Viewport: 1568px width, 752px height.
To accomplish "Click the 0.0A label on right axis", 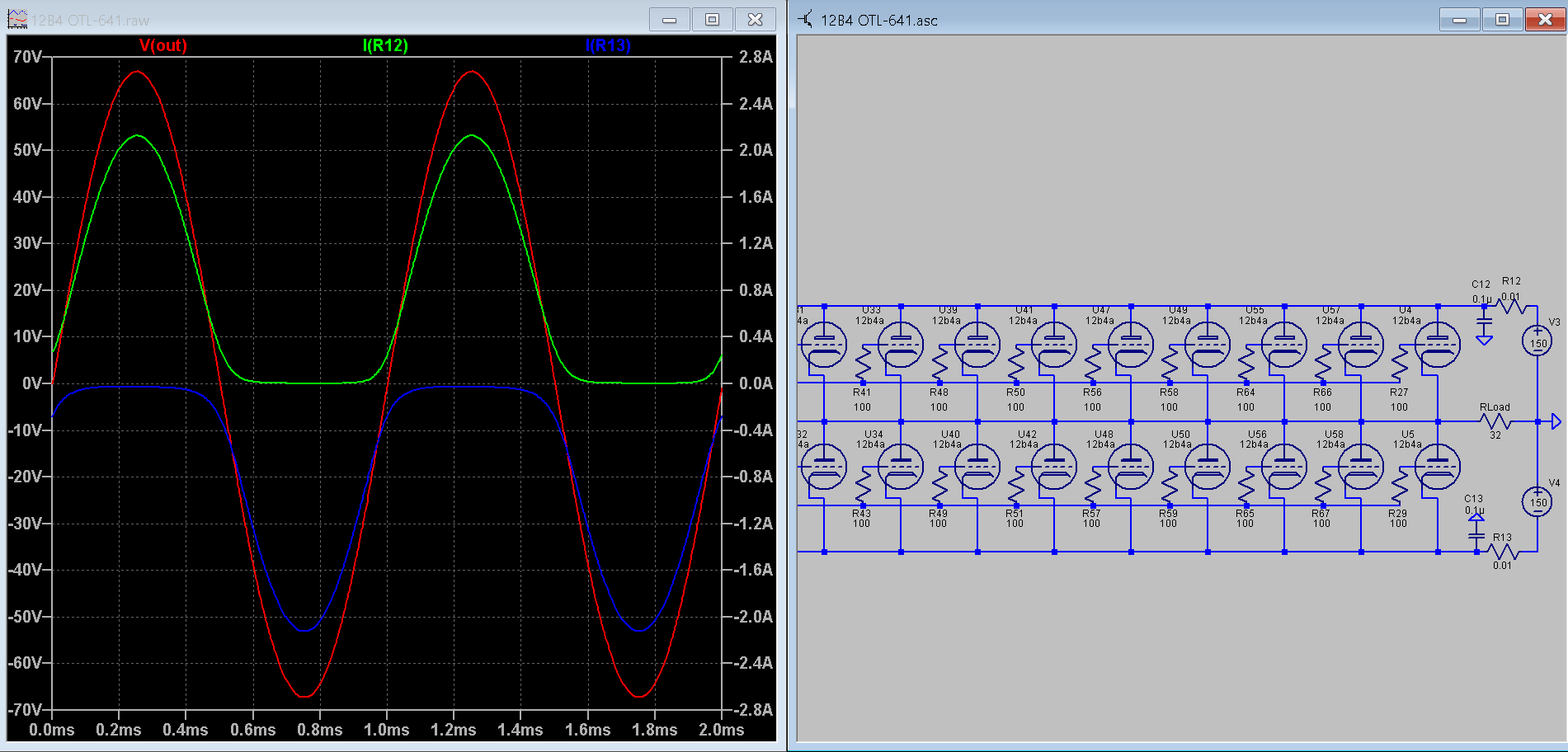I will pyautogui.click(x=756, y=383).
